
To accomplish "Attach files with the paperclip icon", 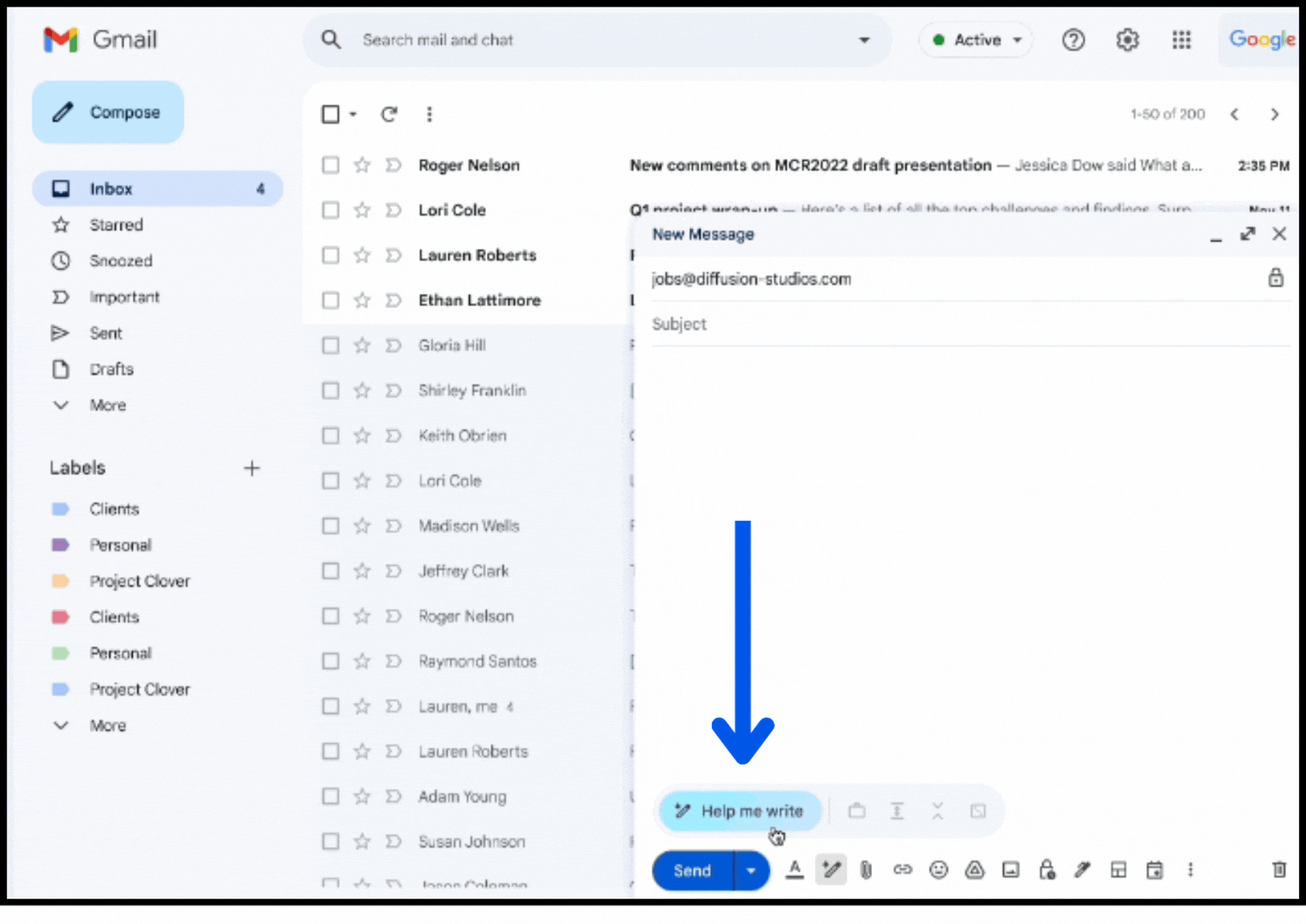I will [x=866, y=870].
